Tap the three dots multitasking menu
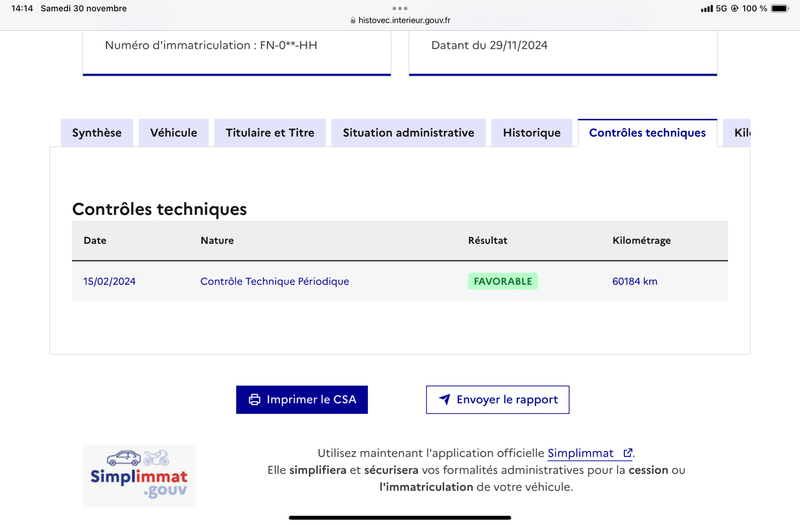 point(400,8)
